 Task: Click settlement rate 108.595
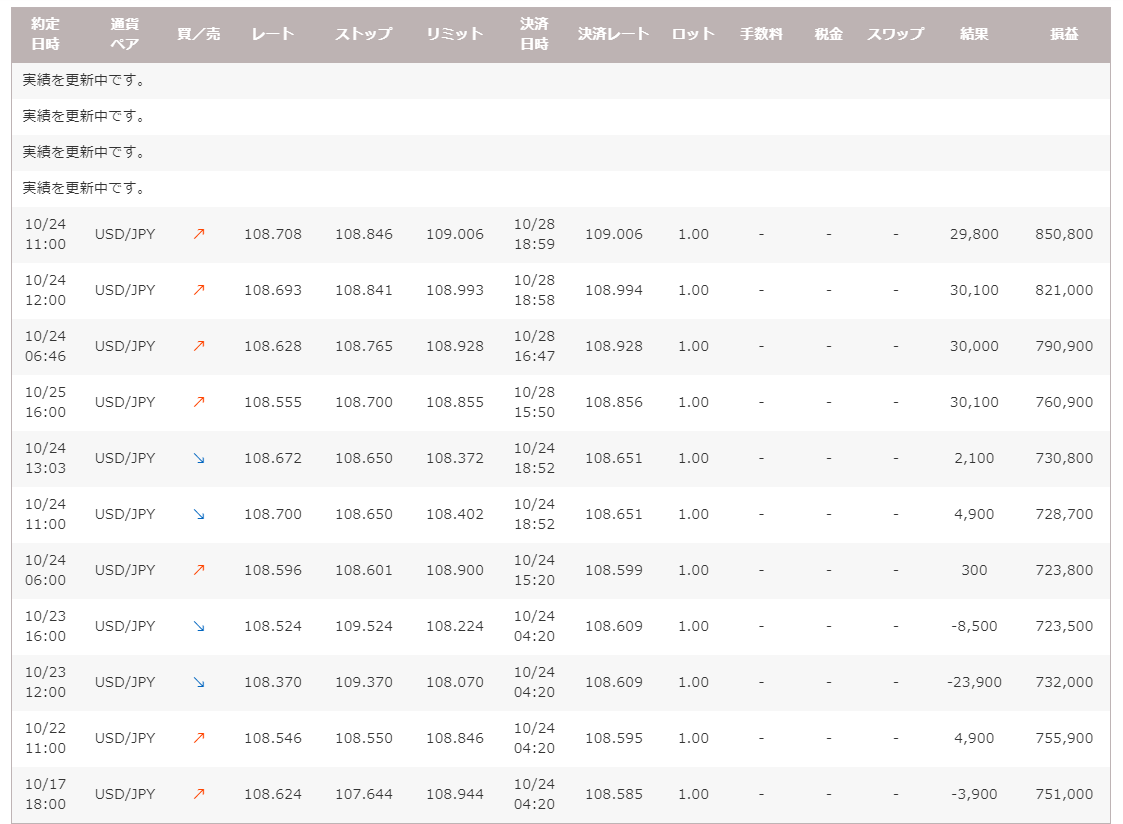click(614, 738)
